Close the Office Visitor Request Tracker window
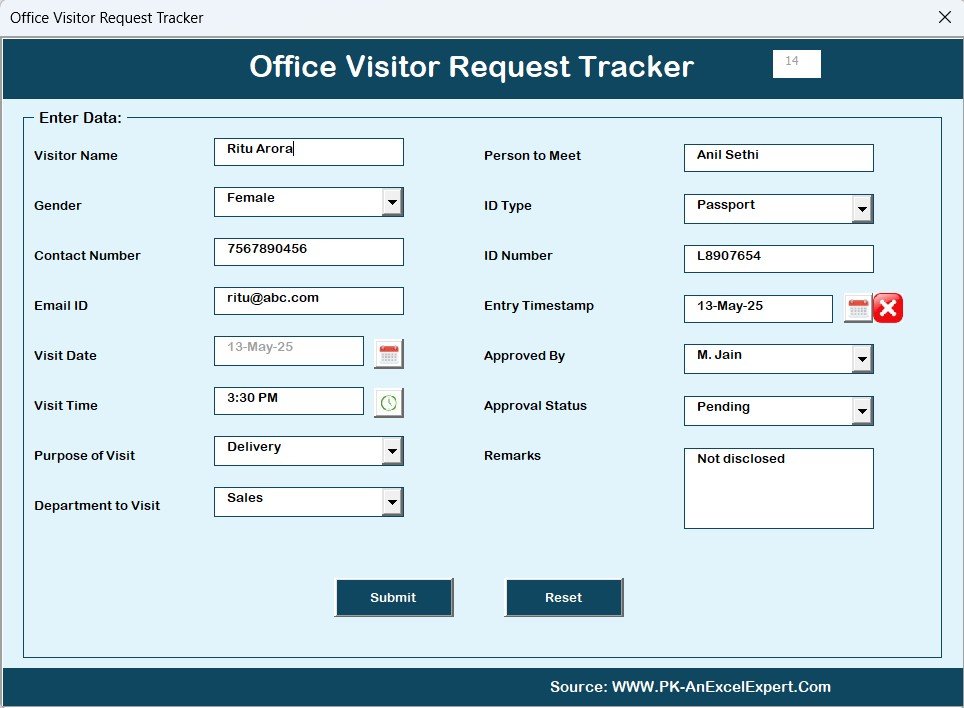The width and height of the screenshot is (964, 708). pyautogui.click(x=945, y=17)
